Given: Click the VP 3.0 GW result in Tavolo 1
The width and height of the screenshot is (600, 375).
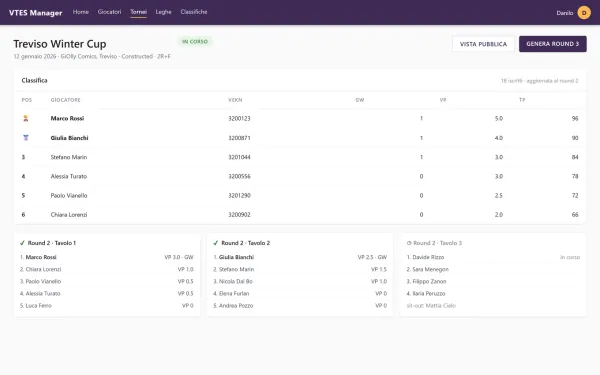Looking at the screenshot, I should click(179, 257).
